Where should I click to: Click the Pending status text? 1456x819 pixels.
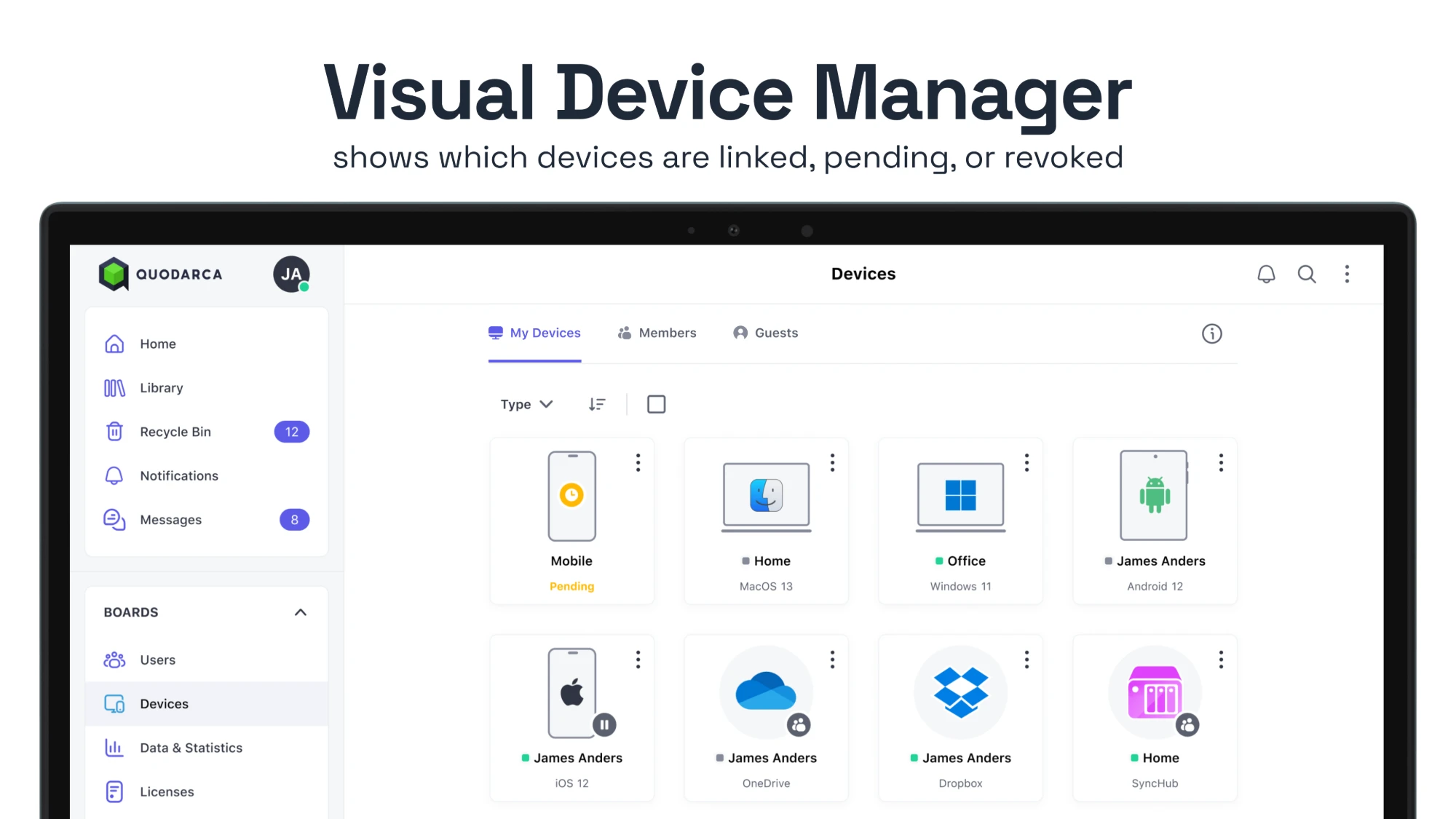click(571, 587)
